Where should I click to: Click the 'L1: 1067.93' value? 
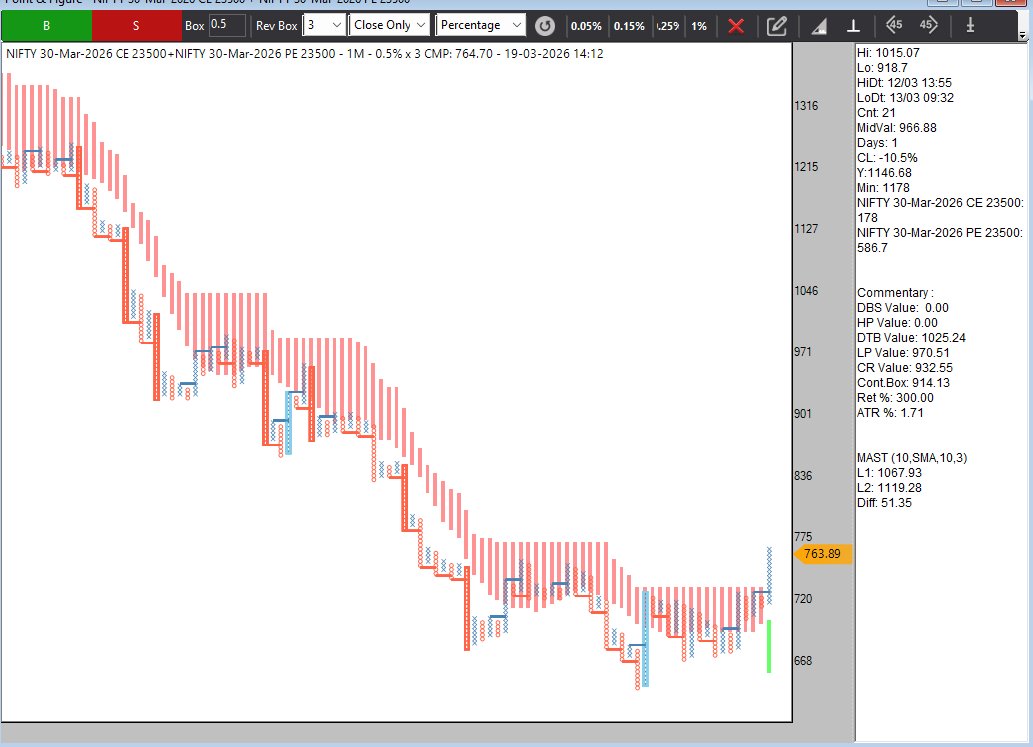tap(889, 473)
